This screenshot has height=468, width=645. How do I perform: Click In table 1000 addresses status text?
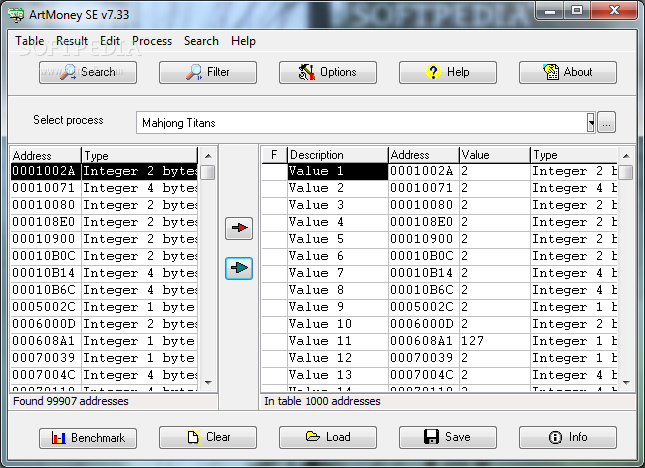click(x=322, y=401)
